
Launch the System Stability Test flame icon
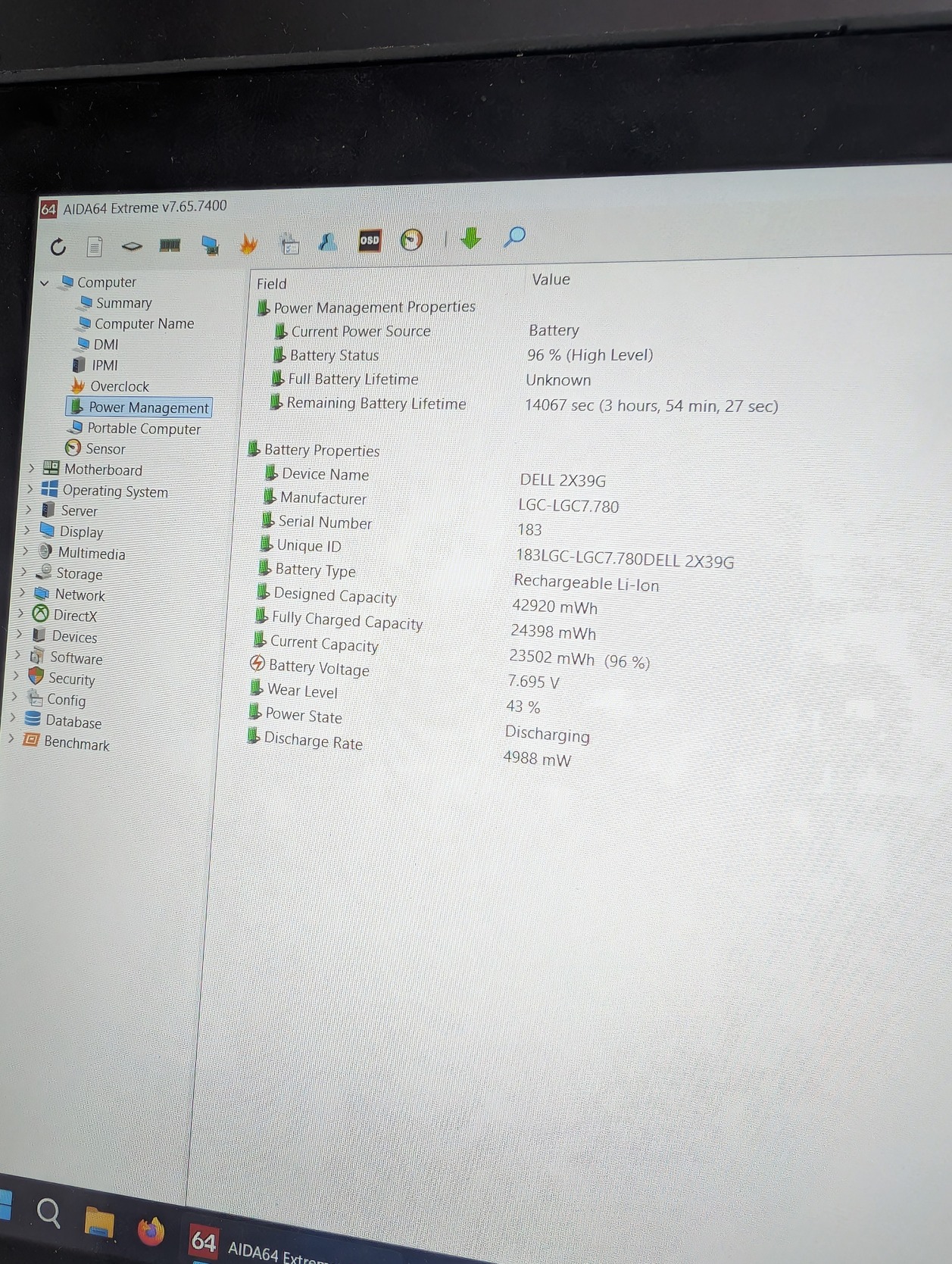point(248,243)
